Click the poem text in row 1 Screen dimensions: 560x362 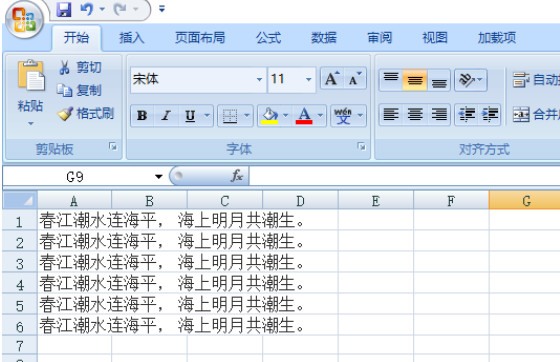click(171, 220)
